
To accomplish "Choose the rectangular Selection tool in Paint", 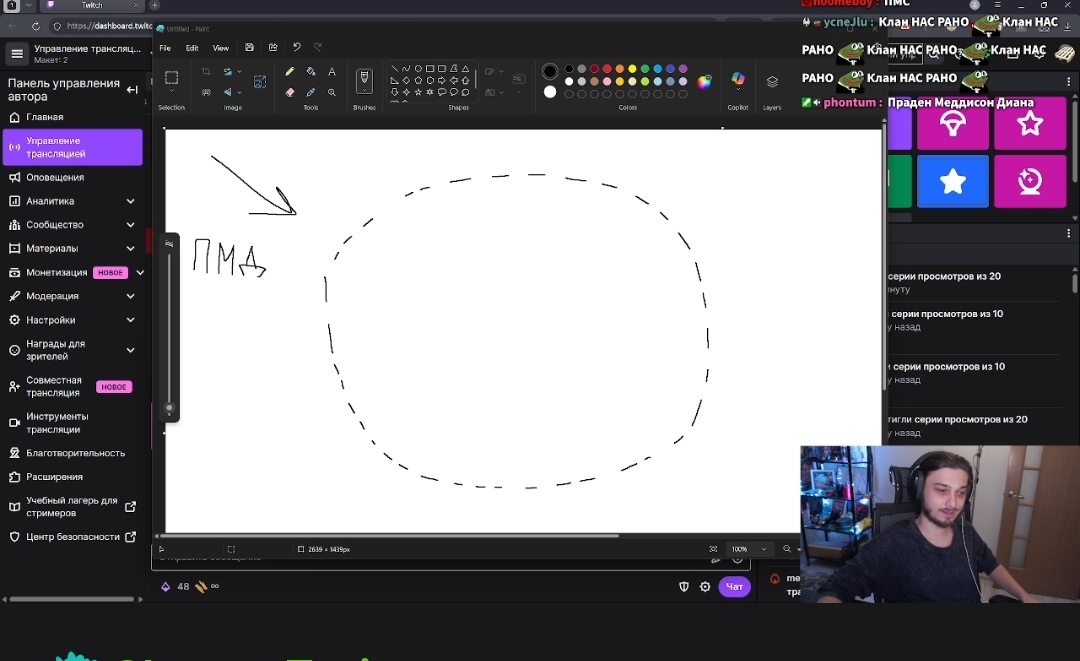I will point(172,78).
